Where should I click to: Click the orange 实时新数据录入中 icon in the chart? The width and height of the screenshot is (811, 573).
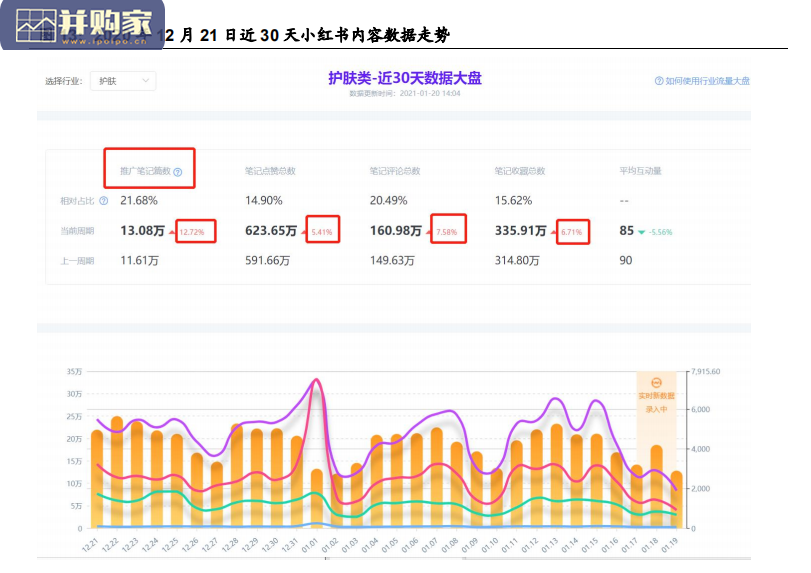coord(656,383)
